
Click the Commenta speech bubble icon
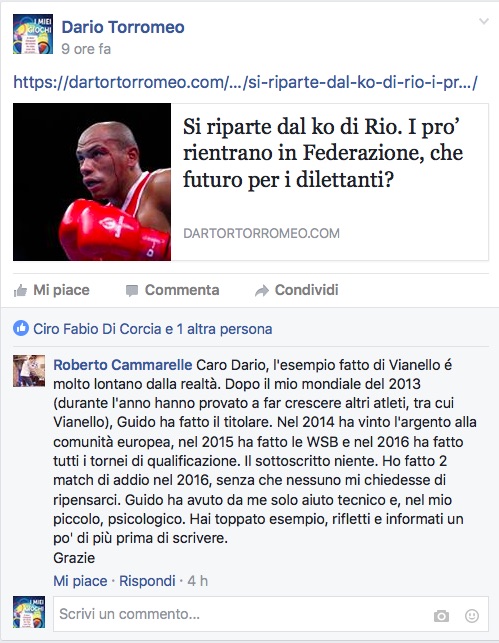(x=132, y=291)
